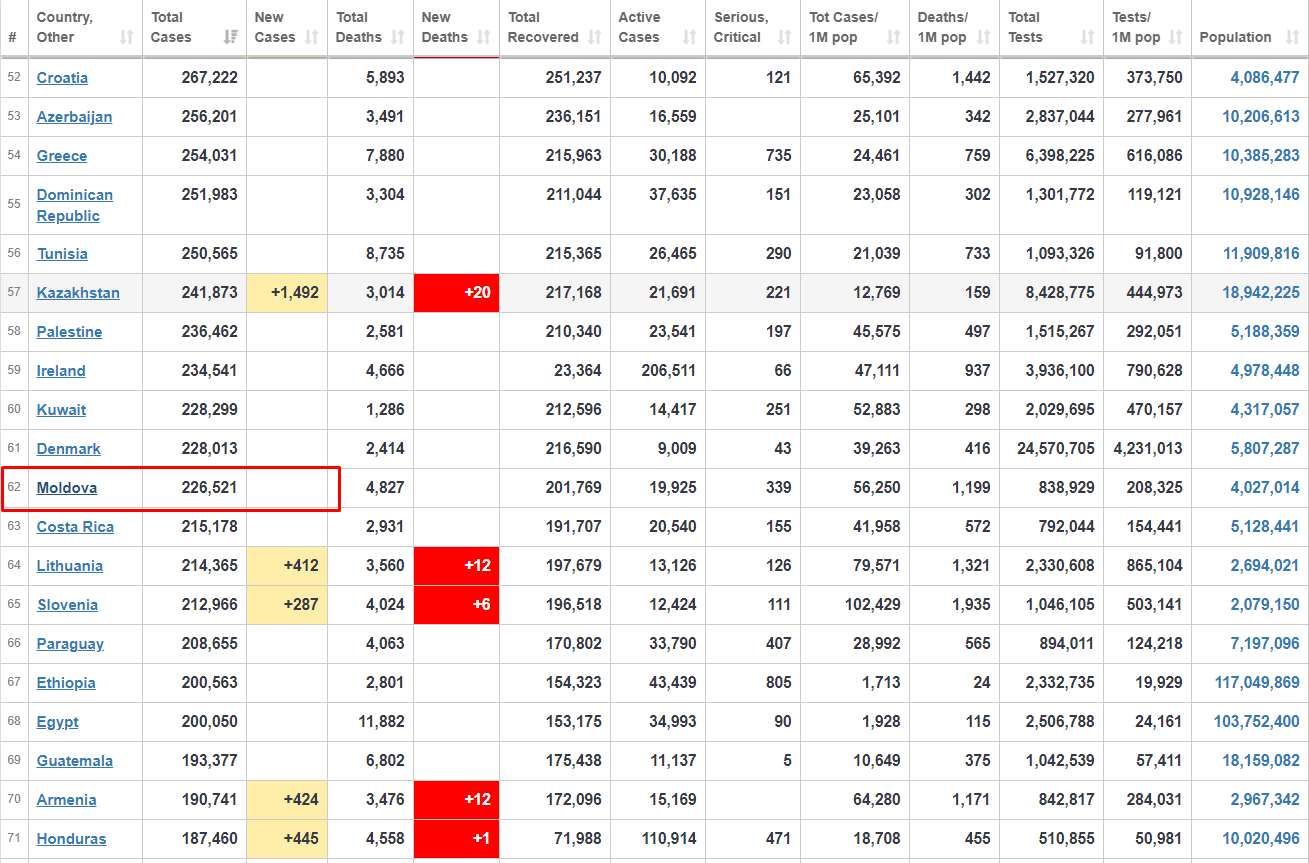This screenshot has height=863, width=1309.
Task: Click Total Tests sort arrows icon
Action: point(1088,38)
